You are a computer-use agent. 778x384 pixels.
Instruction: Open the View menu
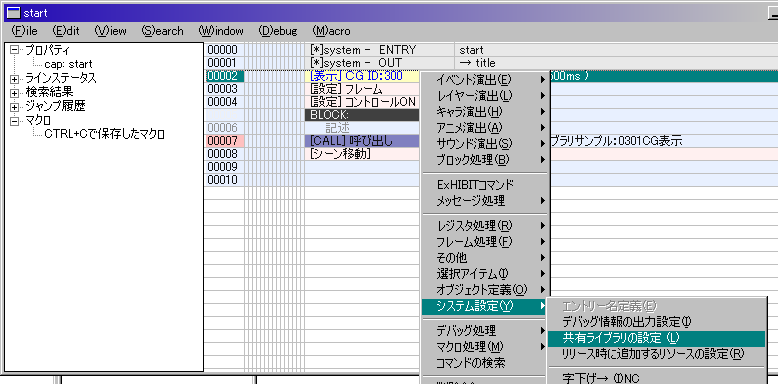[110, 31]
